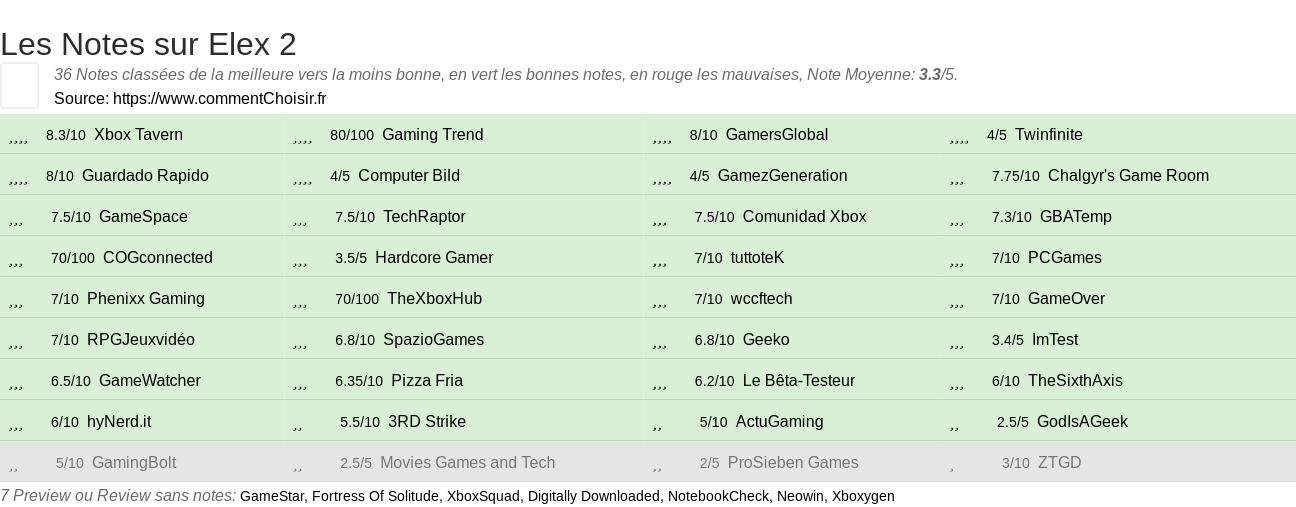1296x507 pixels.
Task: Open the Xbox Tavern review
Action: (x=138, y=135)
